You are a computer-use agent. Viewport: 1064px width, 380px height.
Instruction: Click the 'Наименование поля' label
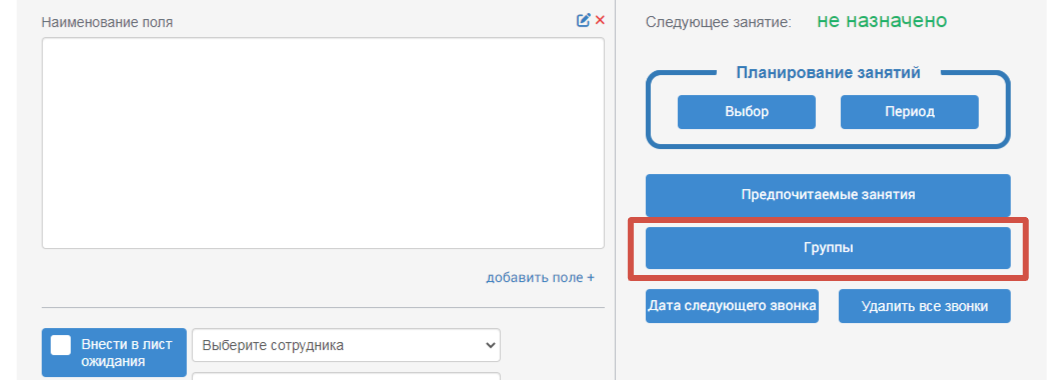(107, 22)
